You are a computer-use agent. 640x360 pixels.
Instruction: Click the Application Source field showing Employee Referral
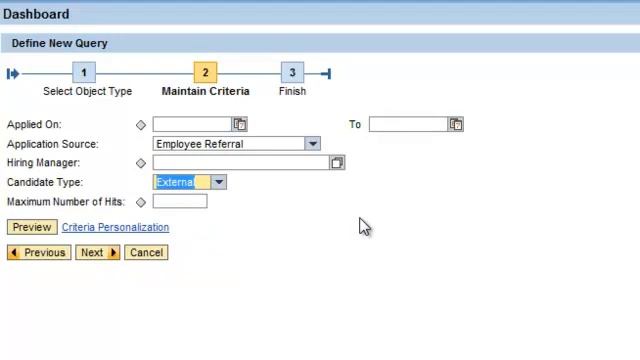[229, 144]
